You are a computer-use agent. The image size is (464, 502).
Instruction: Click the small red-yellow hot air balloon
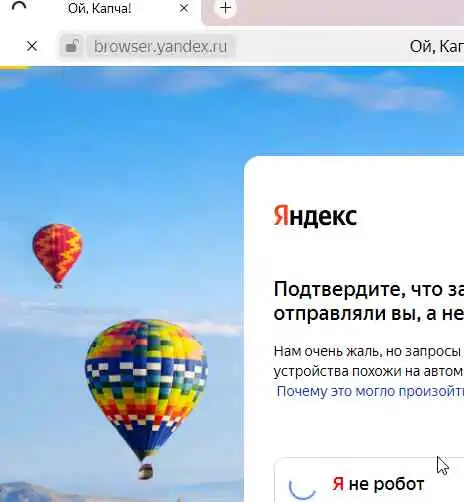tap(58, 255)
